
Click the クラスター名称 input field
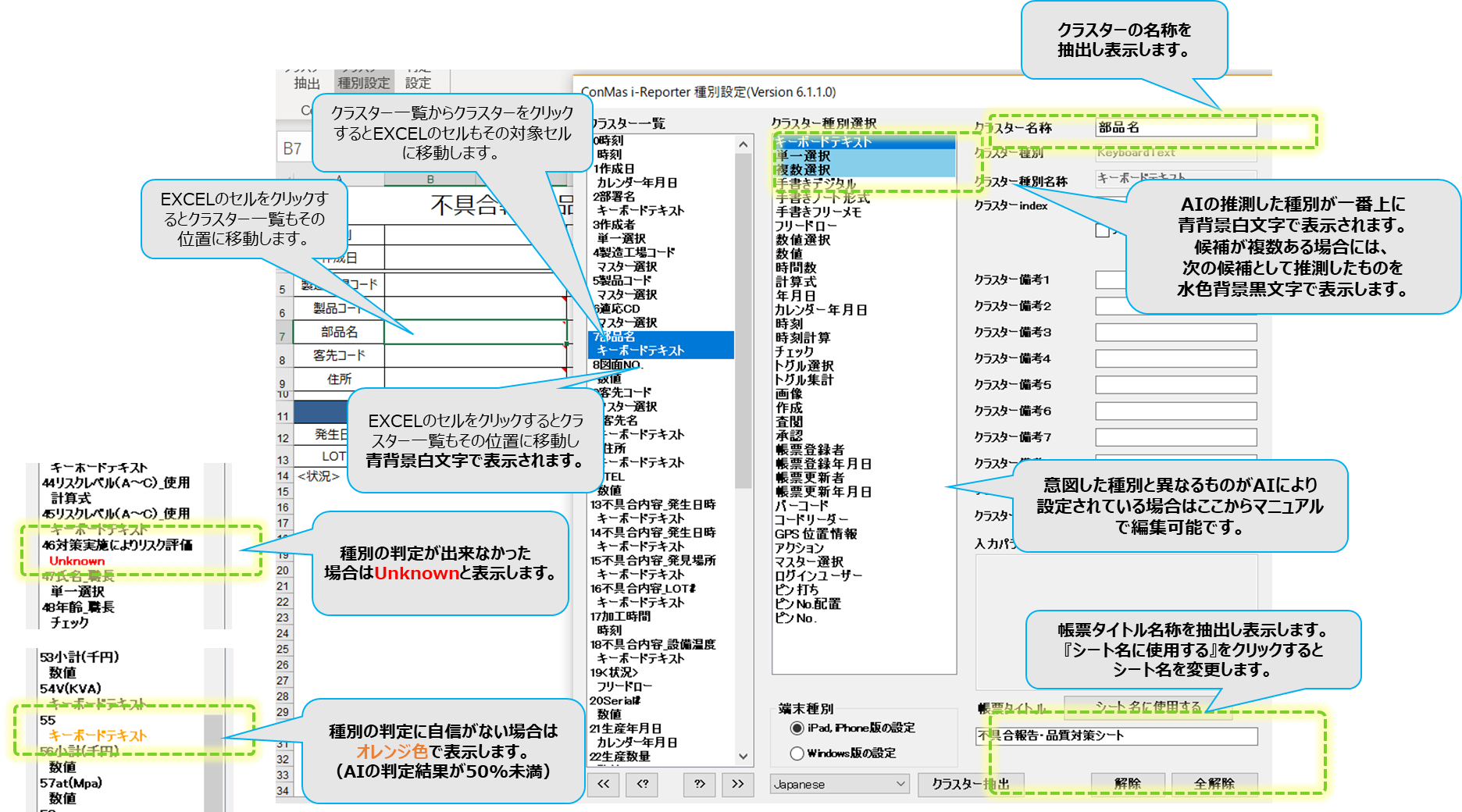(1175, 127)
